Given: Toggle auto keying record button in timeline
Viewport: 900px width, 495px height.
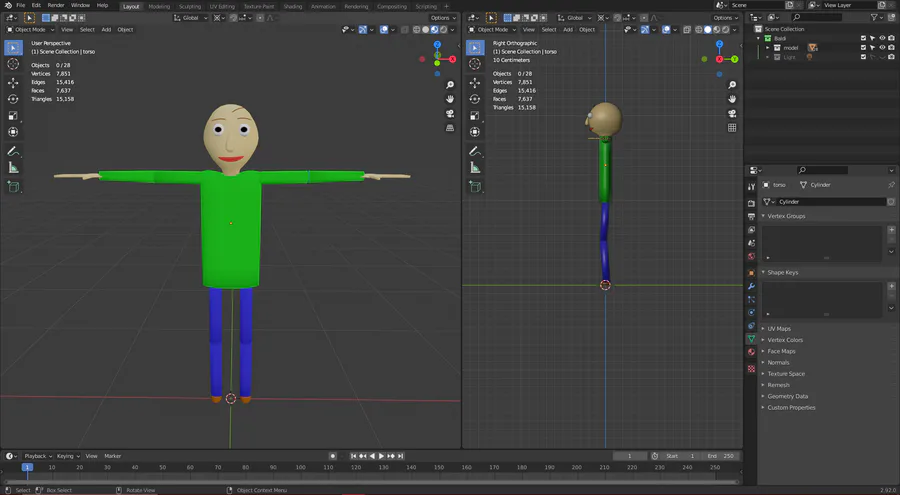Looking at the screenshot, I should pos(332,456).
